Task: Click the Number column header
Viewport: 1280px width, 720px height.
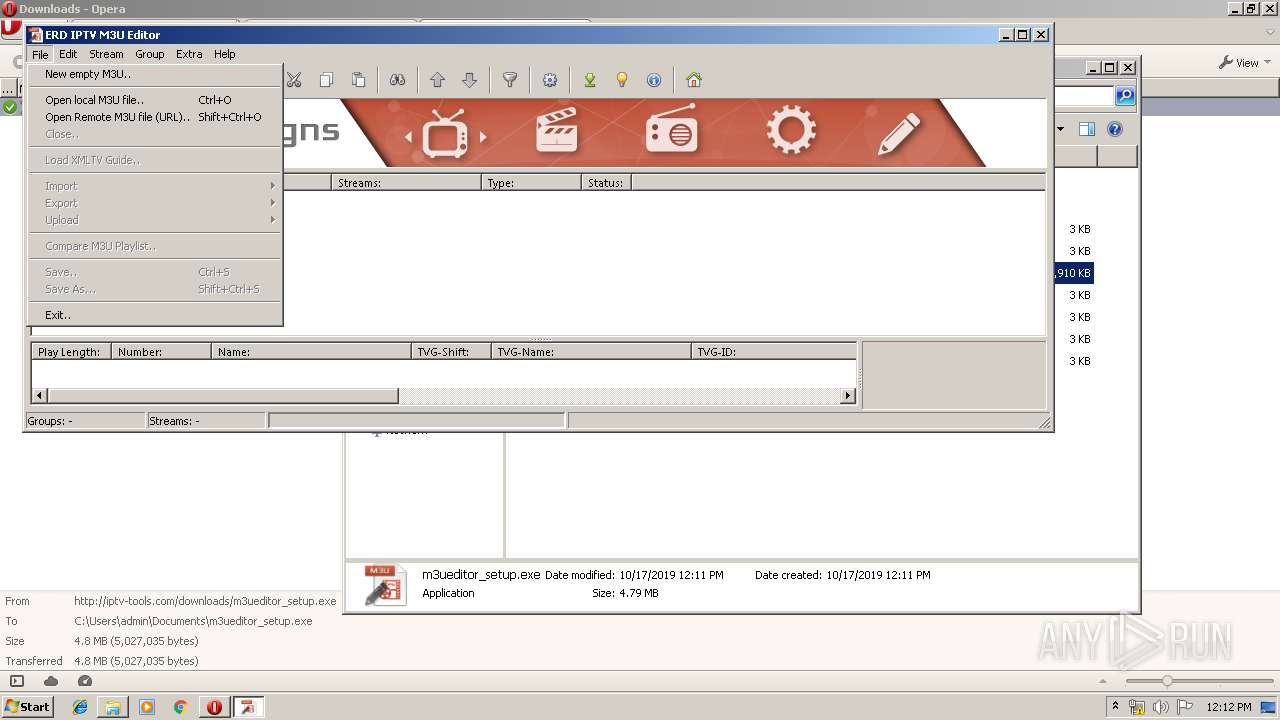Action: point(161,352)
